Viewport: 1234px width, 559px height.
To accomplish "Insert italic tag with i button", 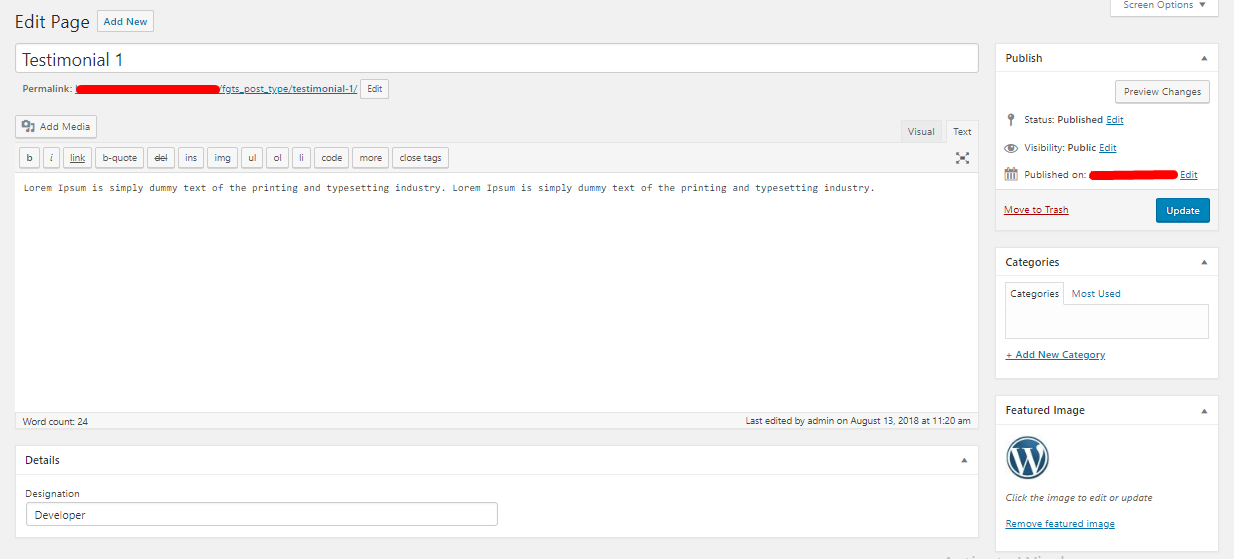I will pyautogui.click(x=51, y=158).
